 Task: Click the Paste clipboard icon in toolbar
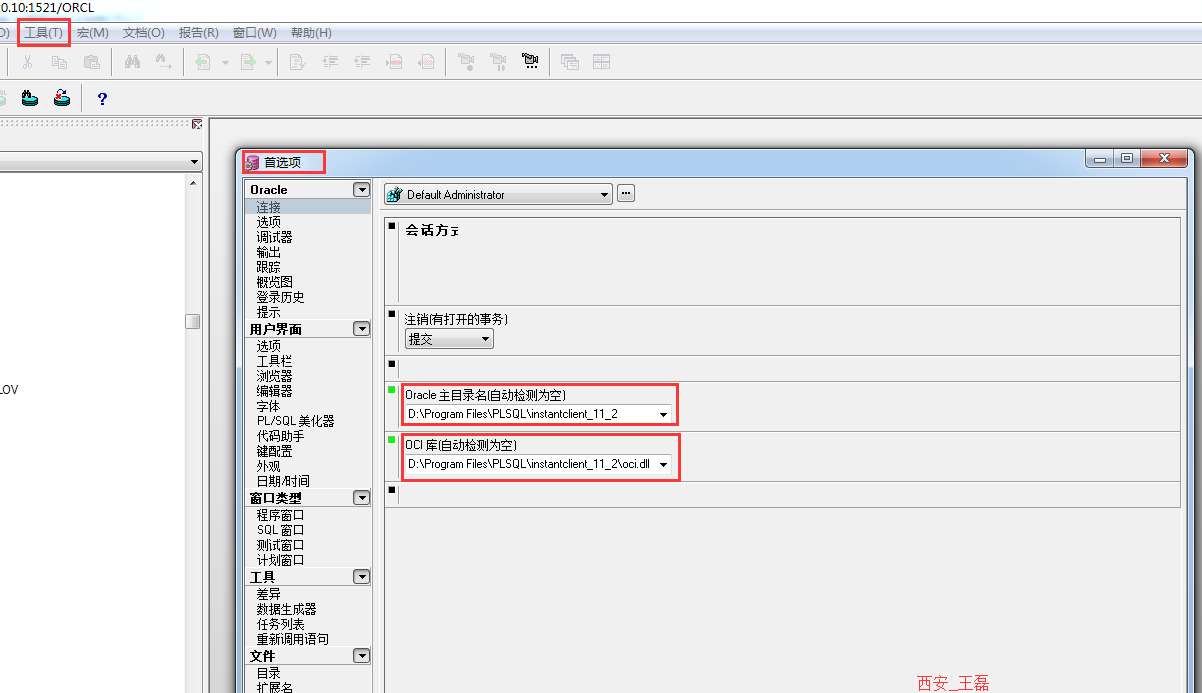coord(91,62)
